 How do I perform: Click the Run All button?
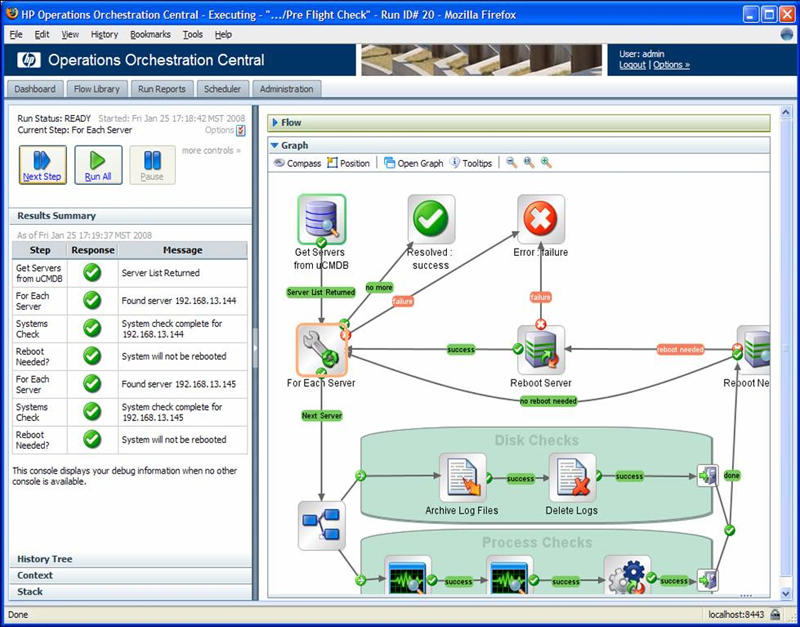[x=98, y=165]
